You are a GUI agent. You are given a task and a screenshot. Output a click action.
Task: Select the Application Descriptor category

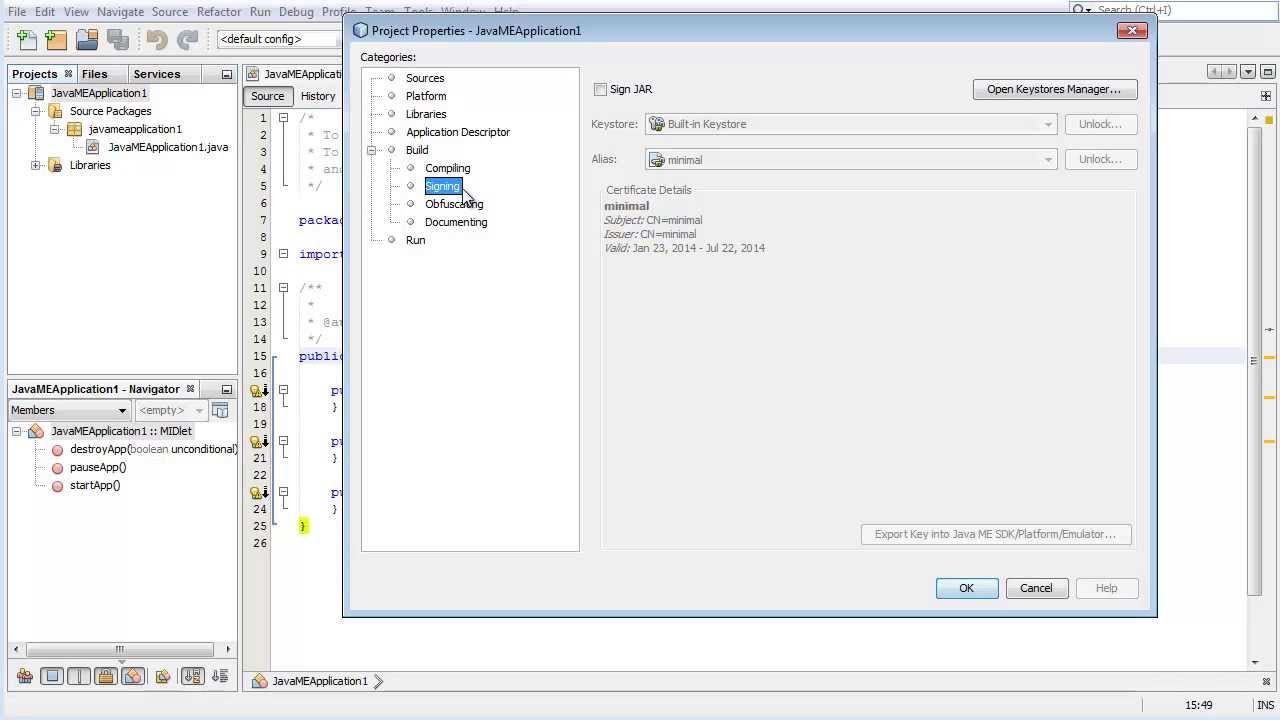click(x=458, y=132)
